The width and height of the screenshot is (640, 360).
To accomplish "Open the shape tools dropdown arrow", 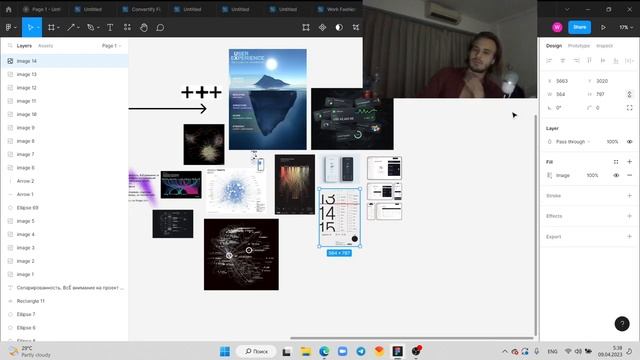I will (x=78, y=27).
